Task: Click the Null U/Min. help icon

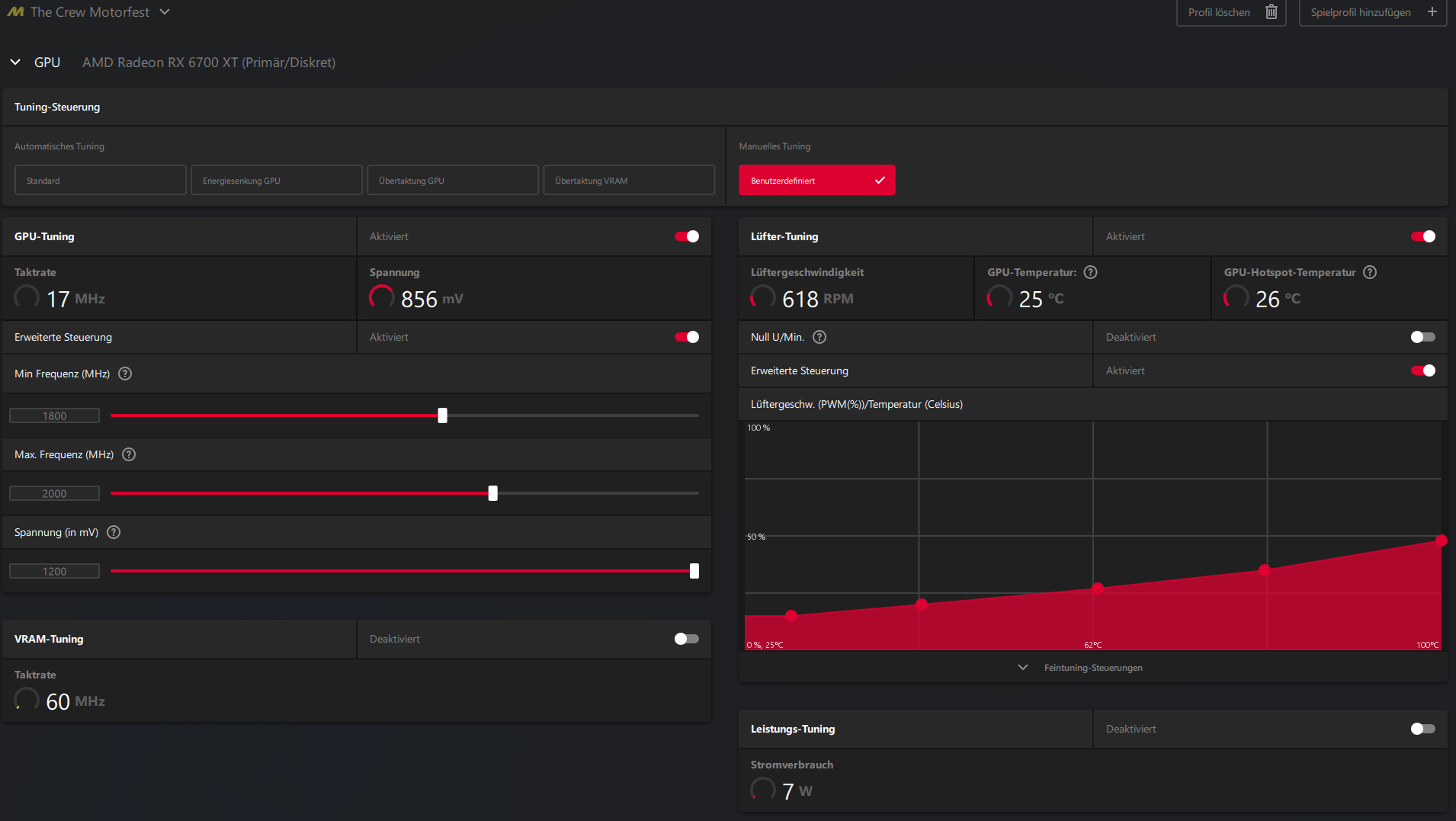Action: click(819, 337)
